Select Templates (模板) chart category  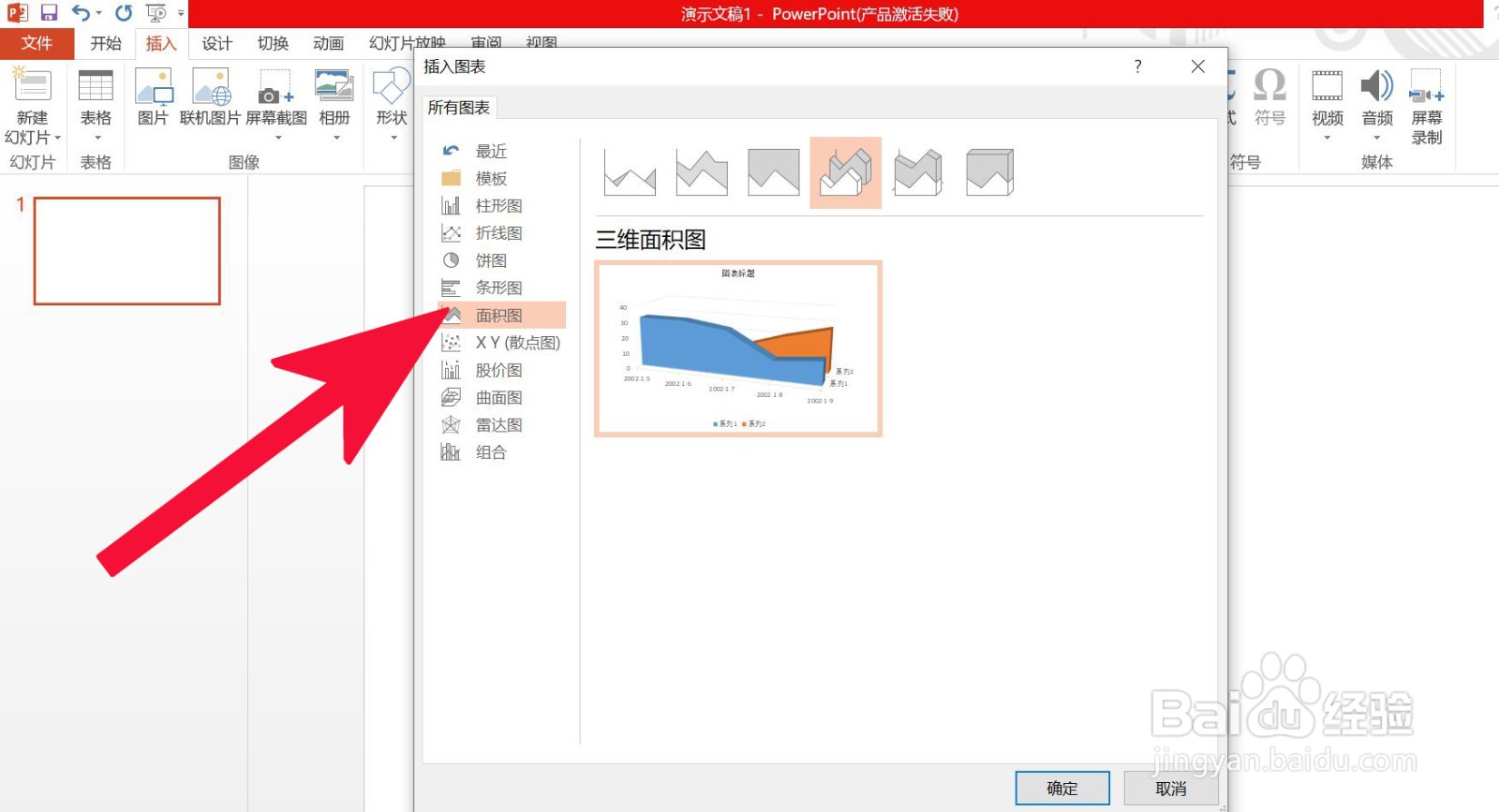(x=502, y=178)
